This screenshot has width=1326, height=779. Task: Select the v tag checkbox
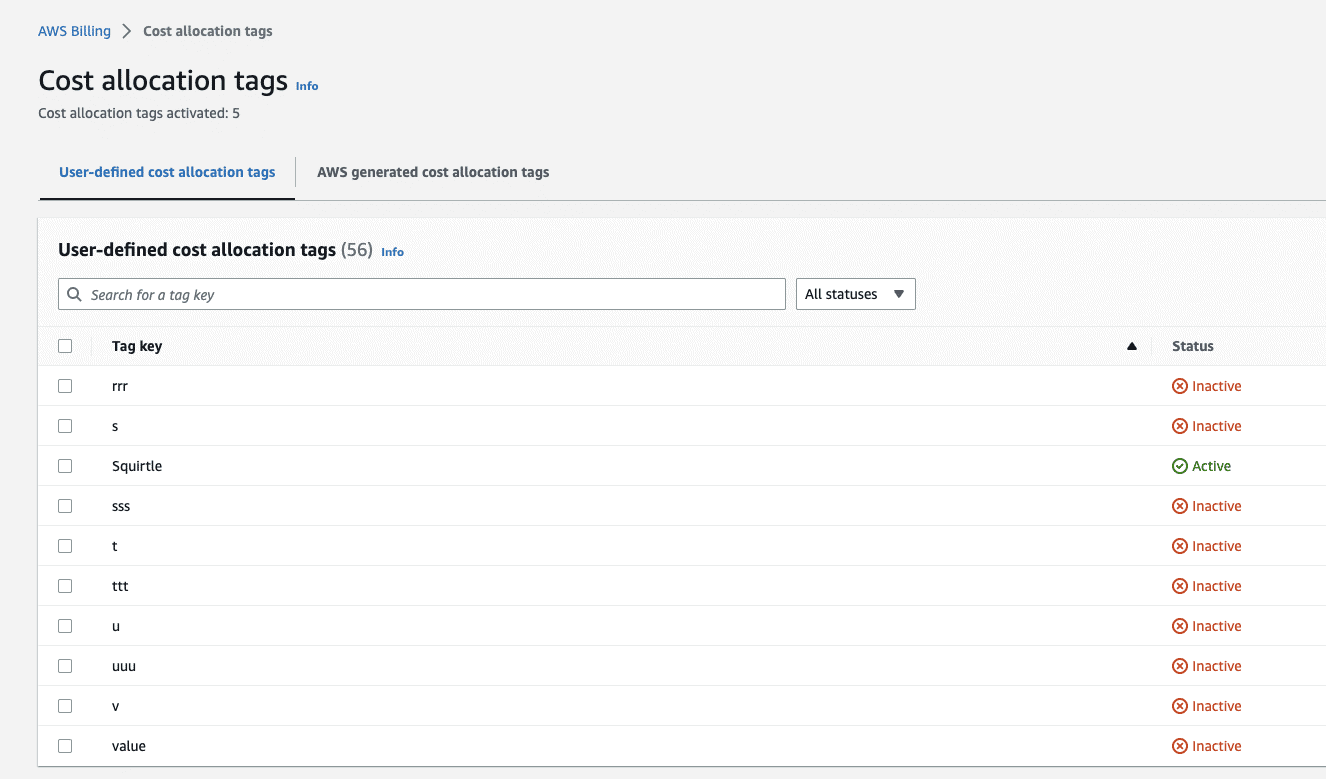(x=65, y=706)
